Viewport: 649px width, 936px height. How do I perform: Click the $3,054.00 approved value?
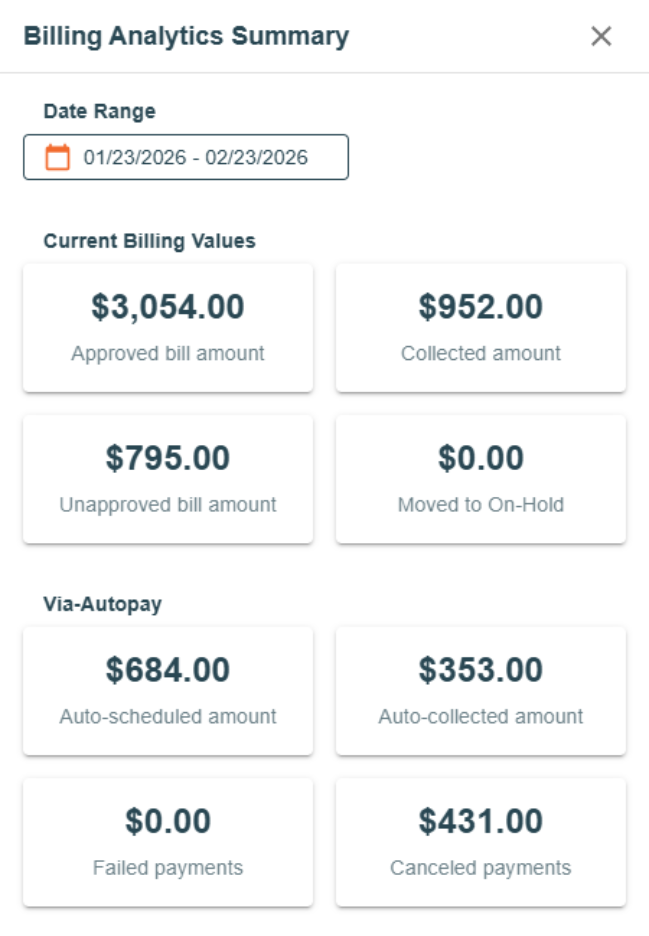168,307
